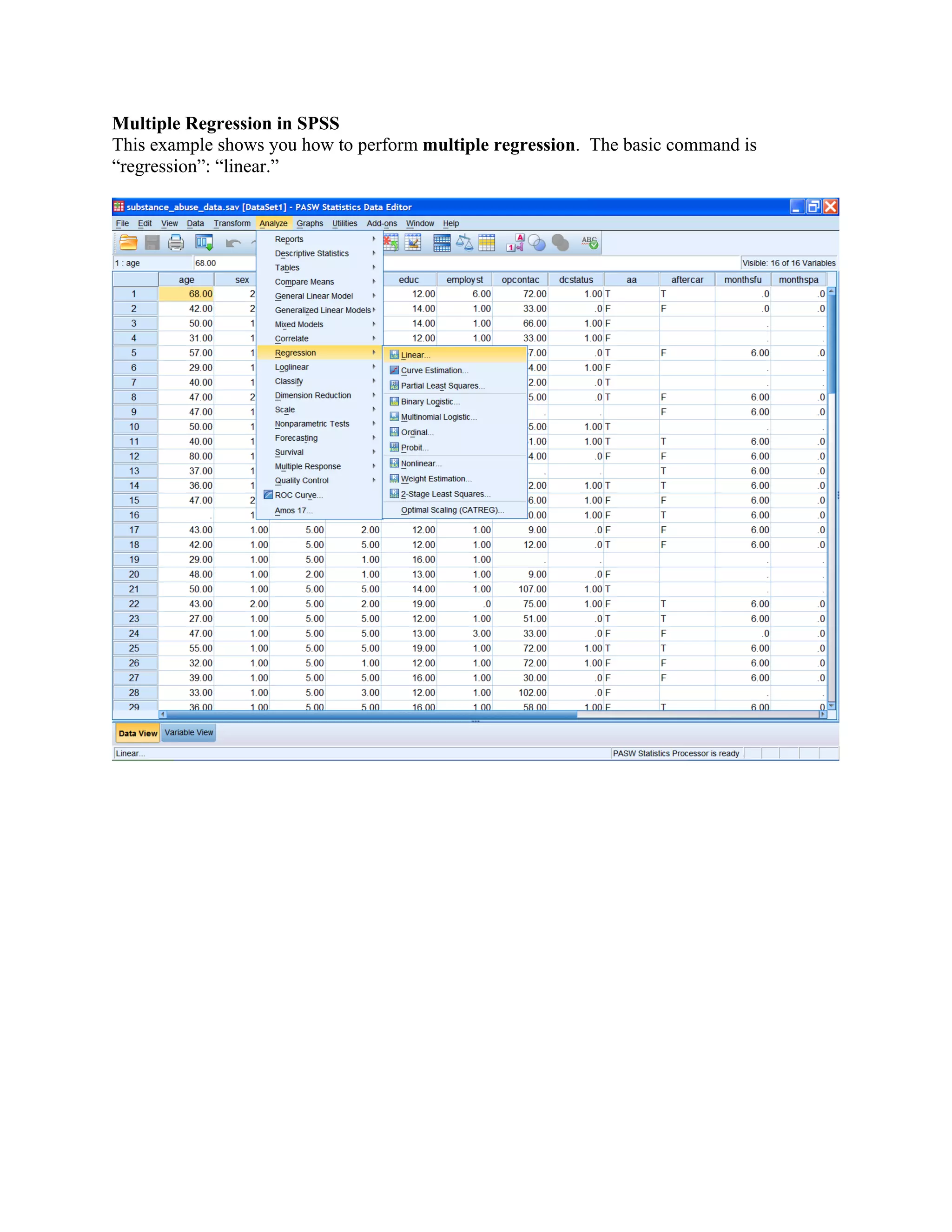Select Amos 17... menu entry
Viewport: 952px width, 1232px height.
click(319, 510)
